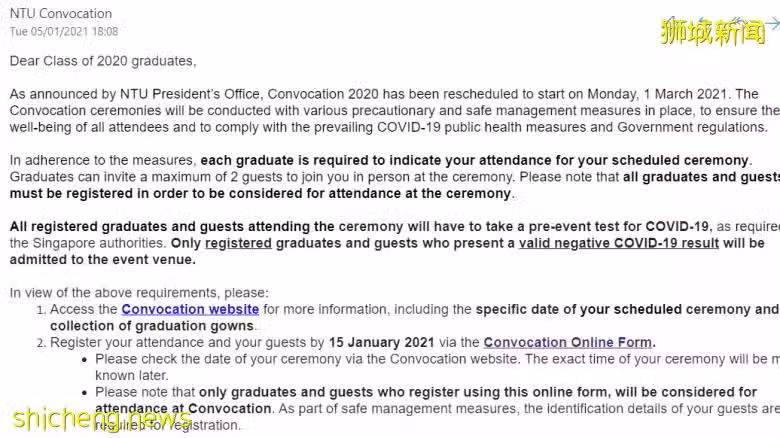780x438 pixels.
Task: Click the email timestamp Tue 05/01/2021 18:08
Action: [64, 32]
